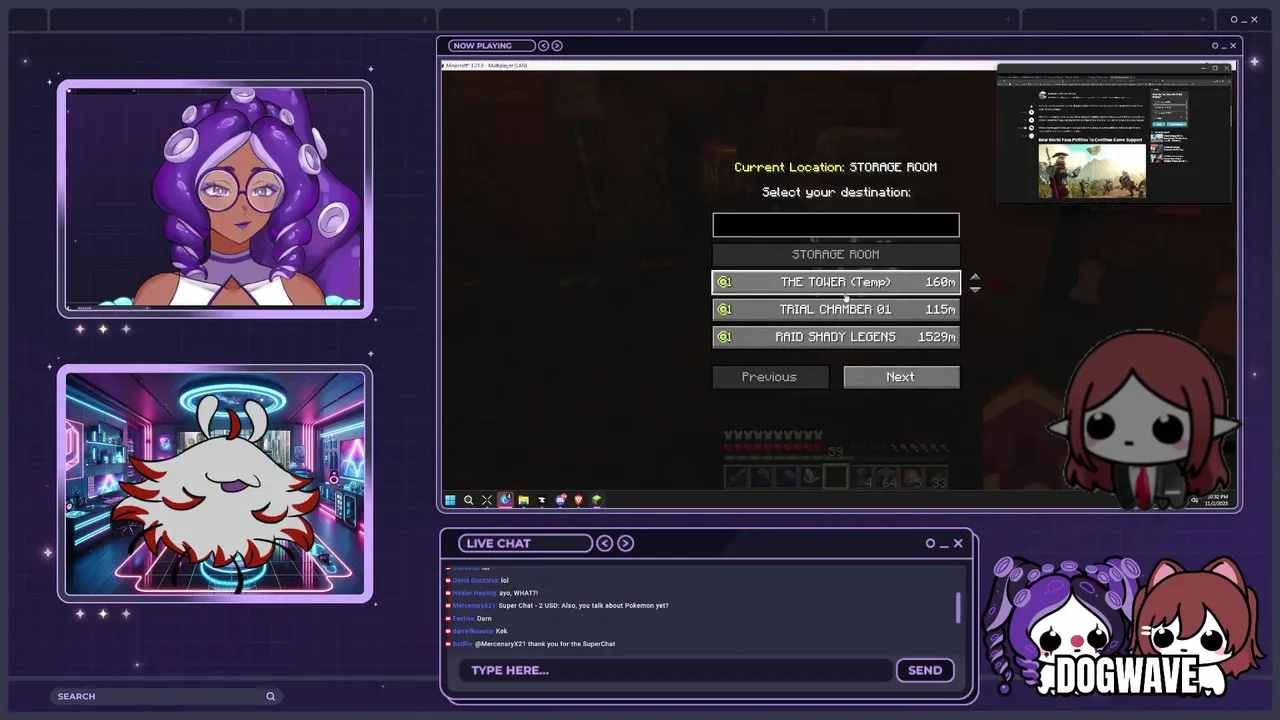This screenshot has width=1280, height=720.
Task: Open the crossed-lines X app icon in taskbar
Action: [487, 500]
